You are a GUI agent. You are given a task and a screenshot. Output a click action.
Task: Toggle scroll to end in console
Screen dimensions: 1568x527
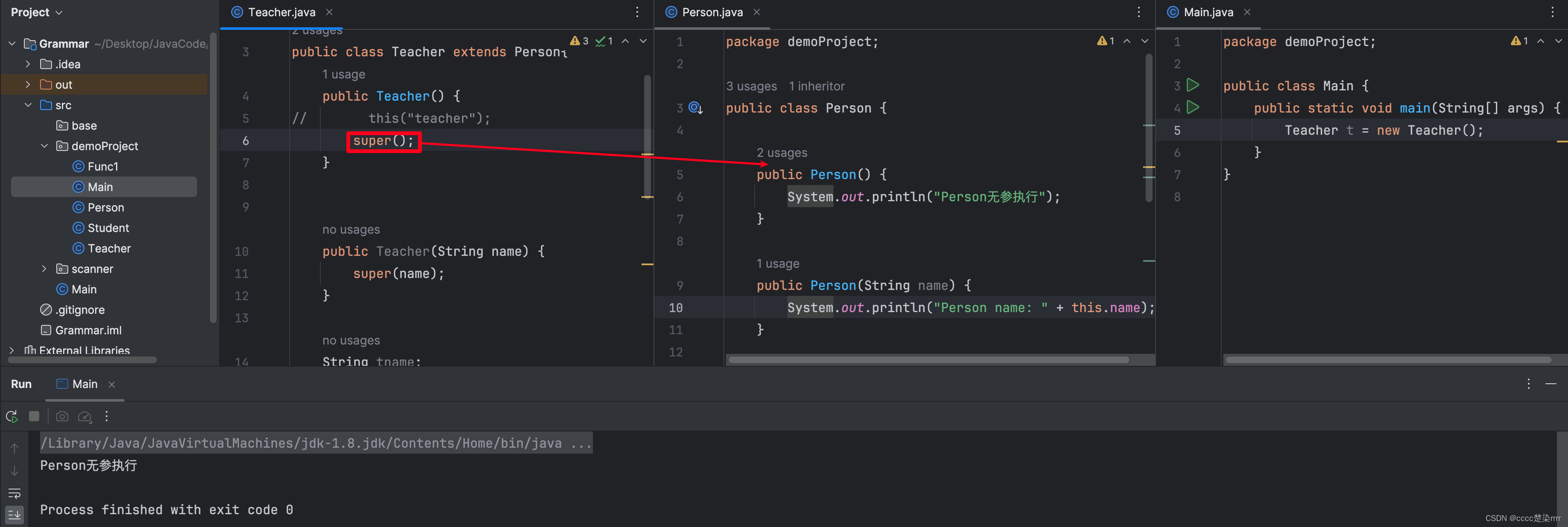pos(15,515)
